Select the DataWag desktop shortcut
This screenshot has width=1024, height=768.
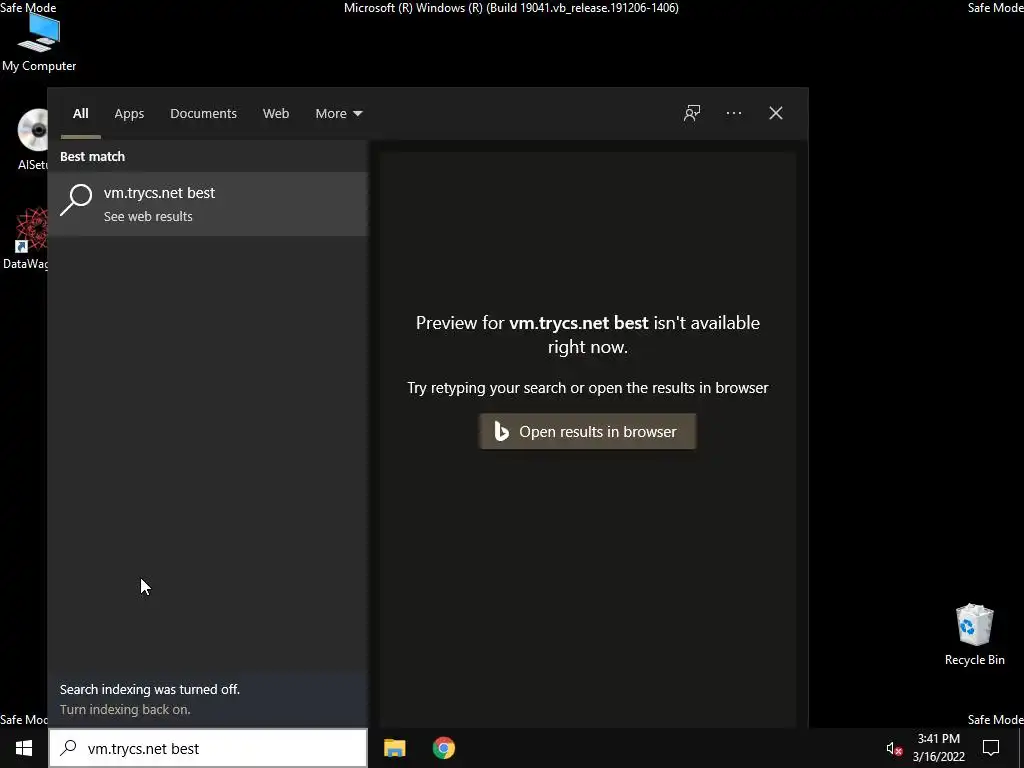(25, 238)
